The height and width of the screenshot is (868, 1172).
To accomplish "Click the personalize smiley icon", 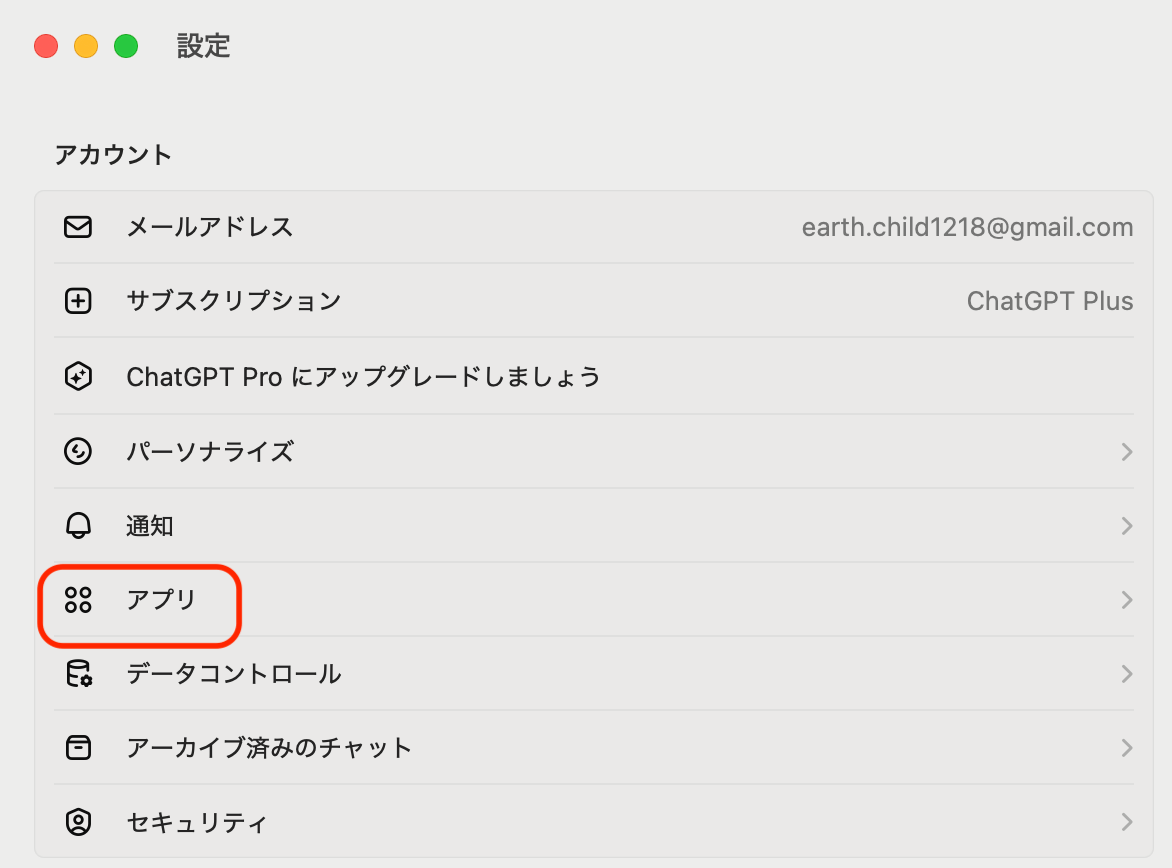I will pyautogui.click(x=78, y=452).
